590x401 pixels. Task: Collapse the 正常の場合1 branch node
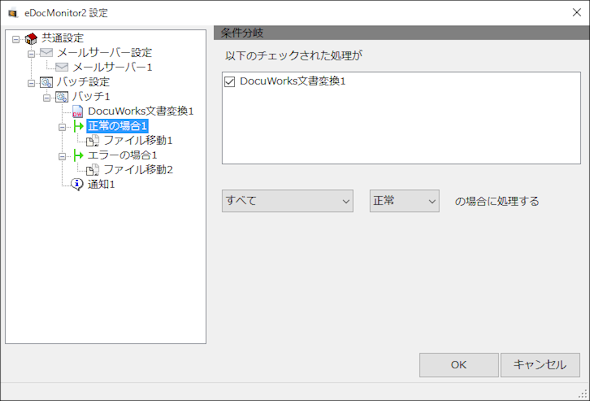click(x=62, y=127)
